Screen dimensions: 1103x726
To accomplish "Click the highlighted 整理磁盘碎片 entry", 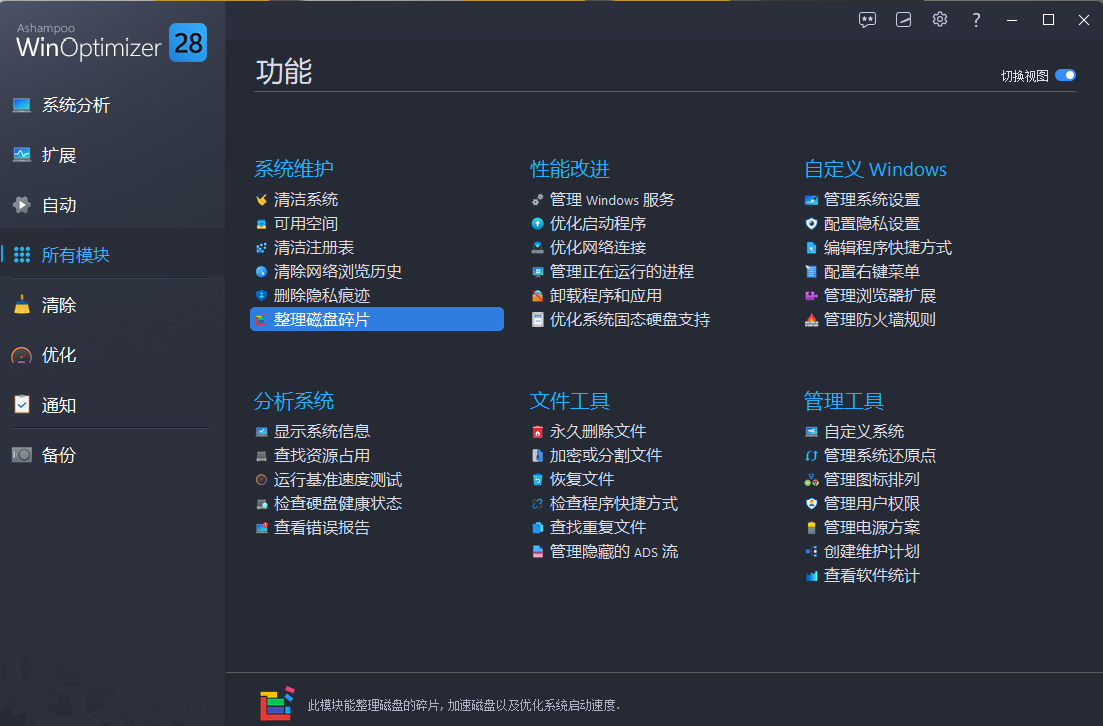I will [322, 318].
